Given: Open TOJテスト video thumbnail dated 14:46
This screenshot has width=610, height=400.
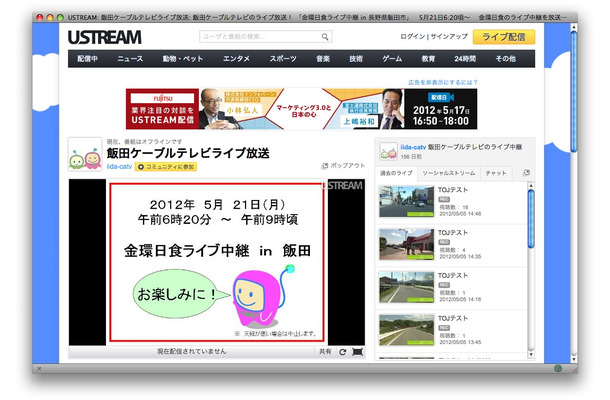Looking at the screenshot, I should (x=407, y=202).
